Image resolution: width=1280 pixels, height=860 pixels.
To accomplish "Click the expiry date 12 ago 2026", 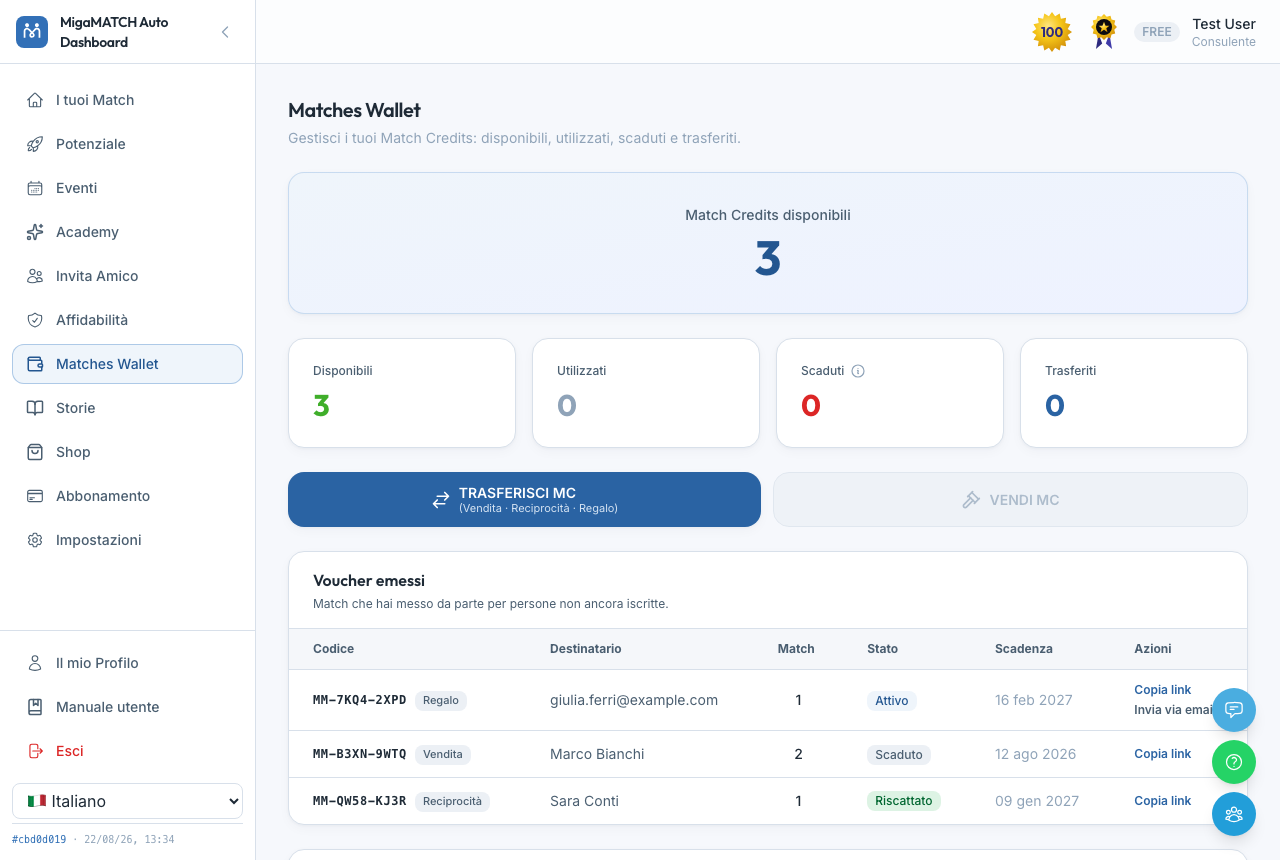I will point(1036,754).
